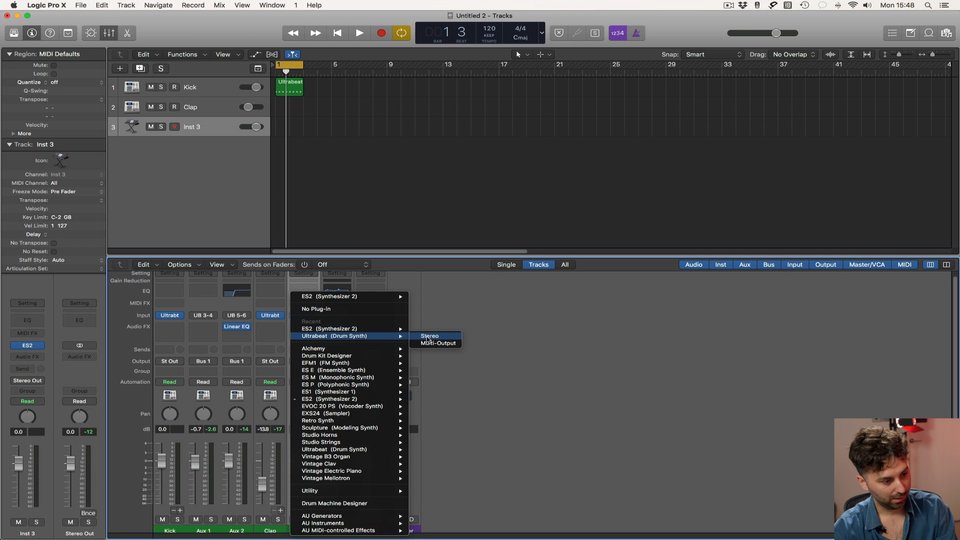Select the Ultrabeat MIDI region
This screenshot has height=540, width=960.
tap(290, 86)
